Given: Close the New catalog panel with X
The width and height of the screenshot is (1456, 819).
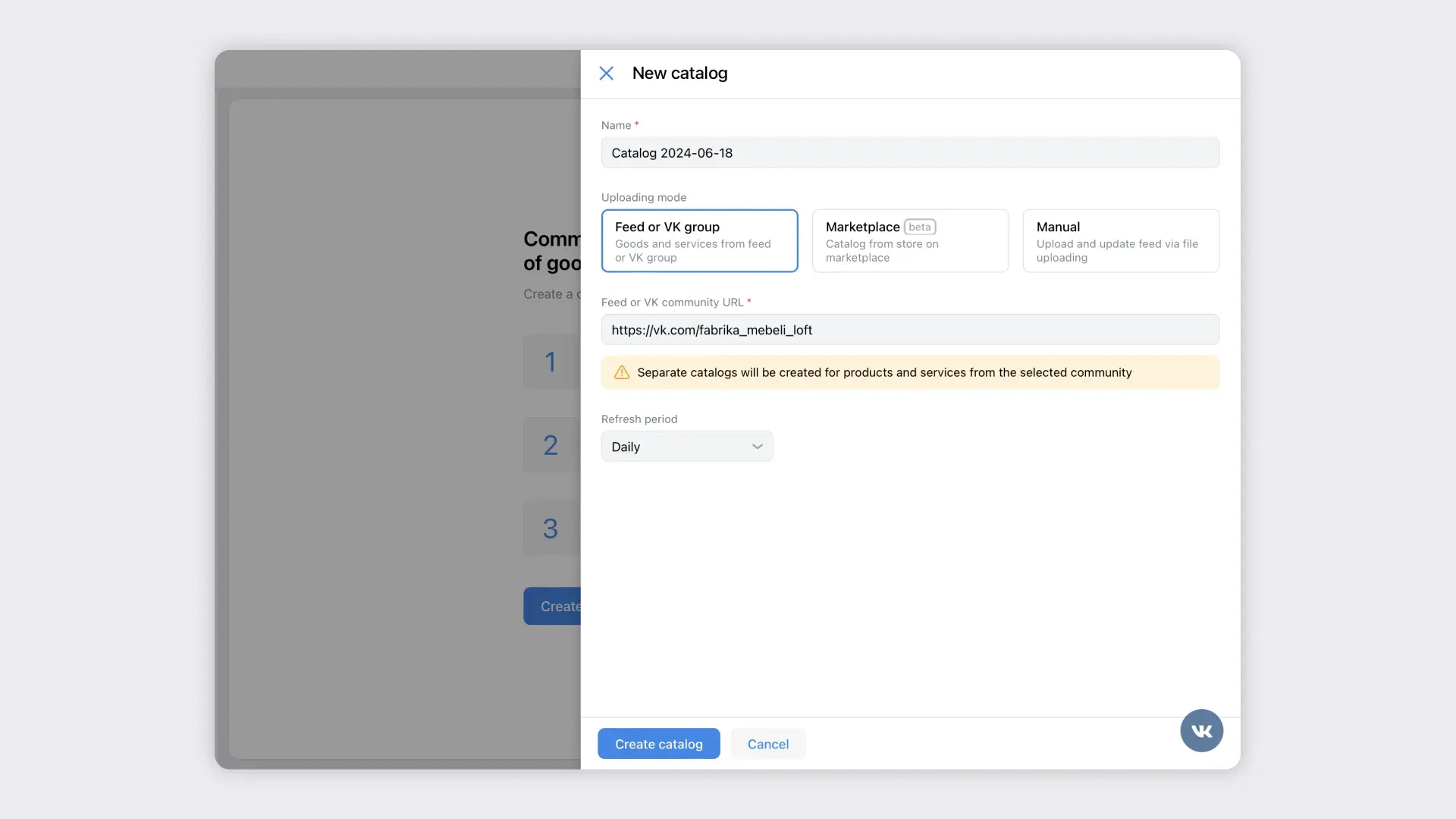Looking at the screenshot, I should click(606, 74).
